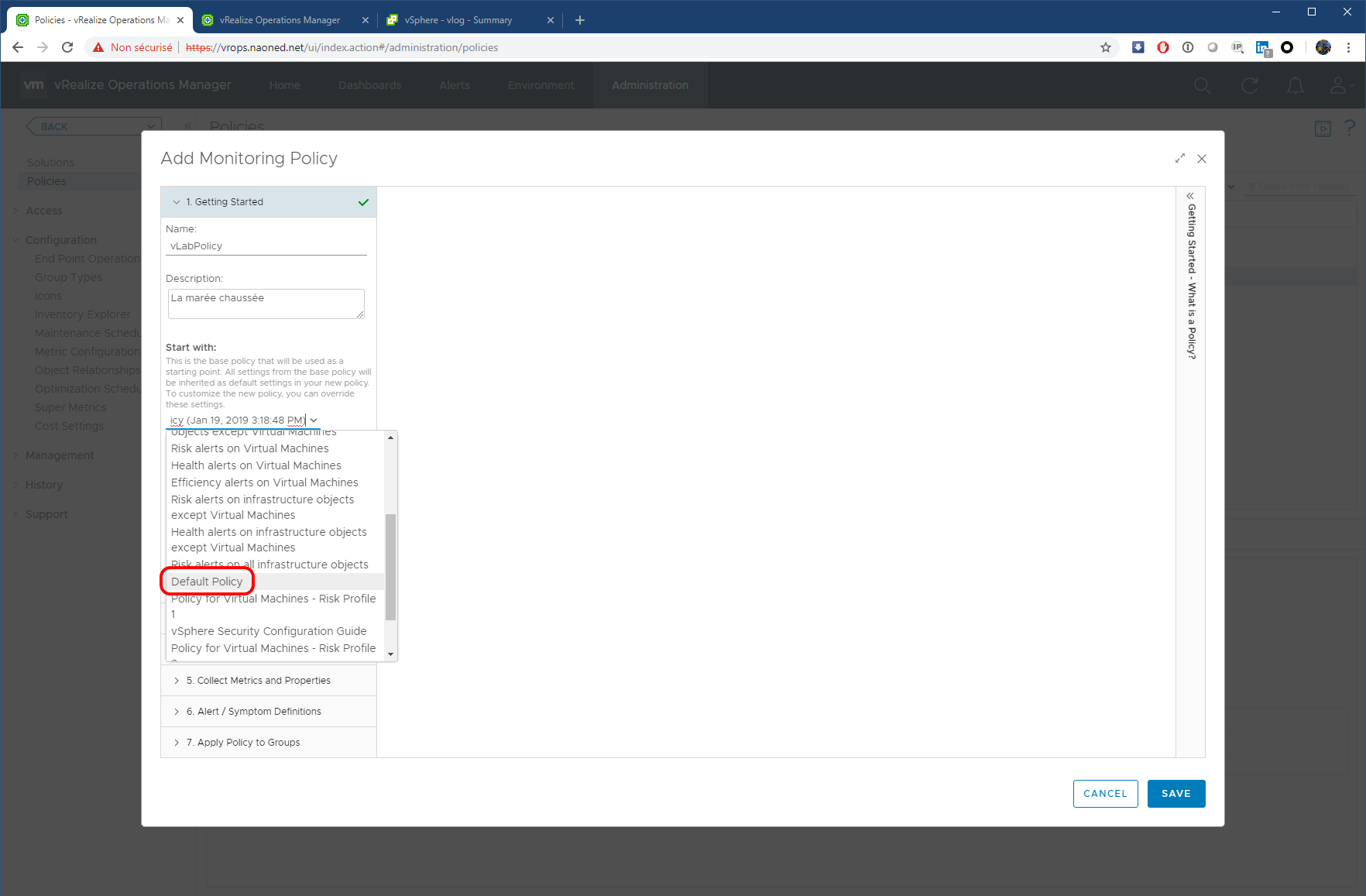Collapse the Getting Started section
The image size is (1366, 896).
tap(177, 202)
